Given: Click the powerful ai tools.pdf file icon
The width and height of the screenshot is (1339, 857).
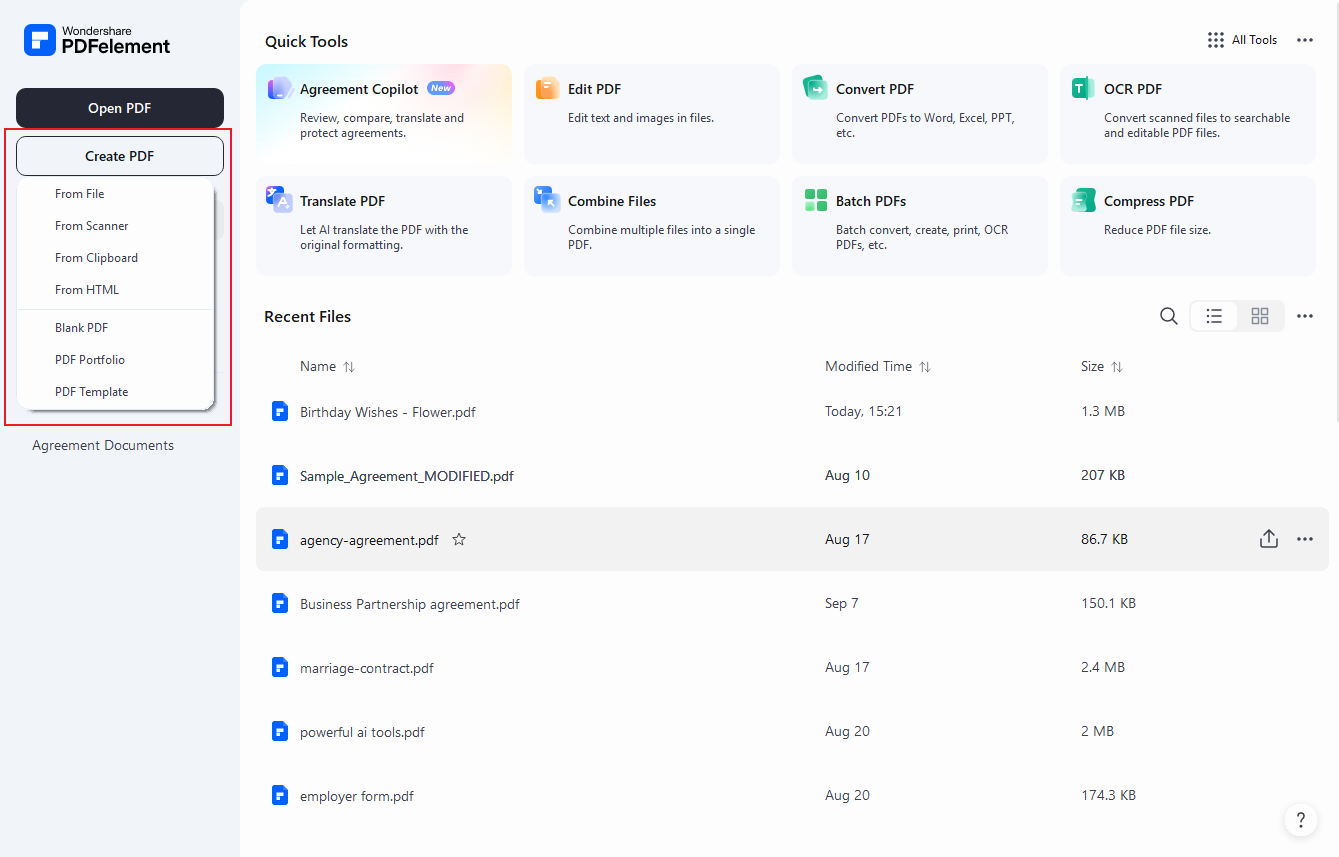Looking at the screenshot, I should 280,731.
